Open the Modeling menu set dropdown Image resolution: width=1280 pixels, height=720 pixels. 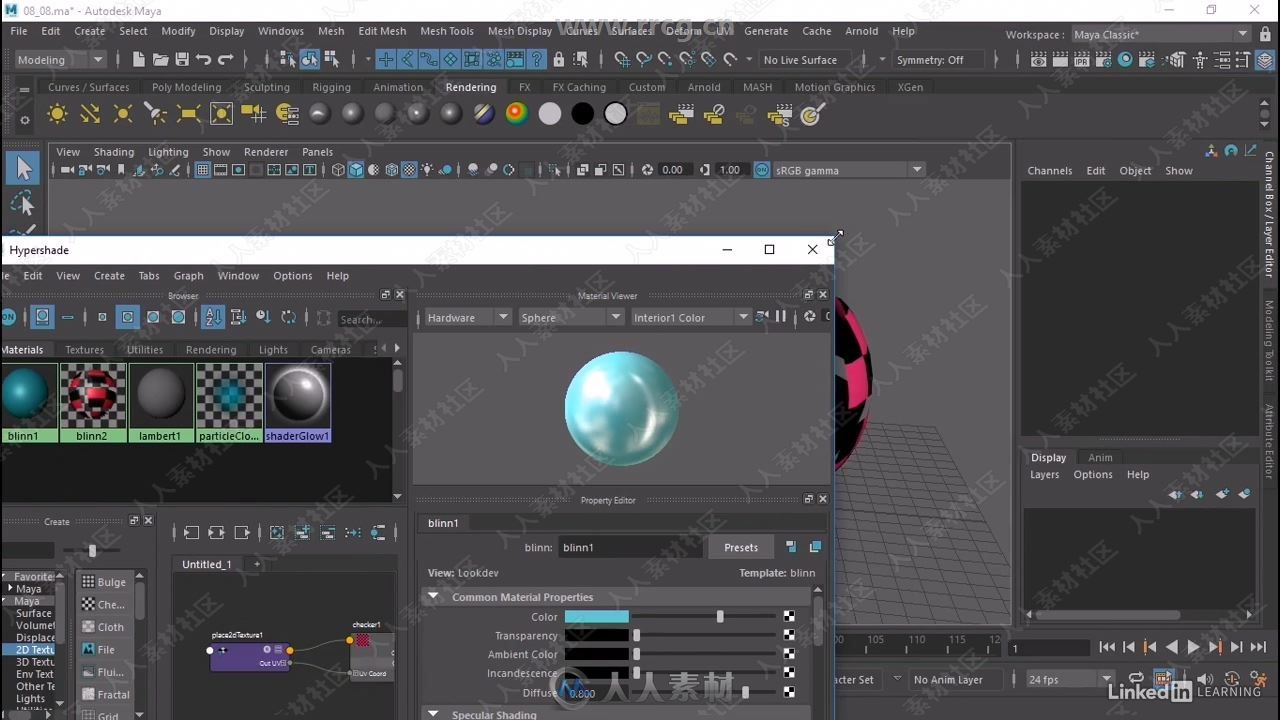[60, 60]
